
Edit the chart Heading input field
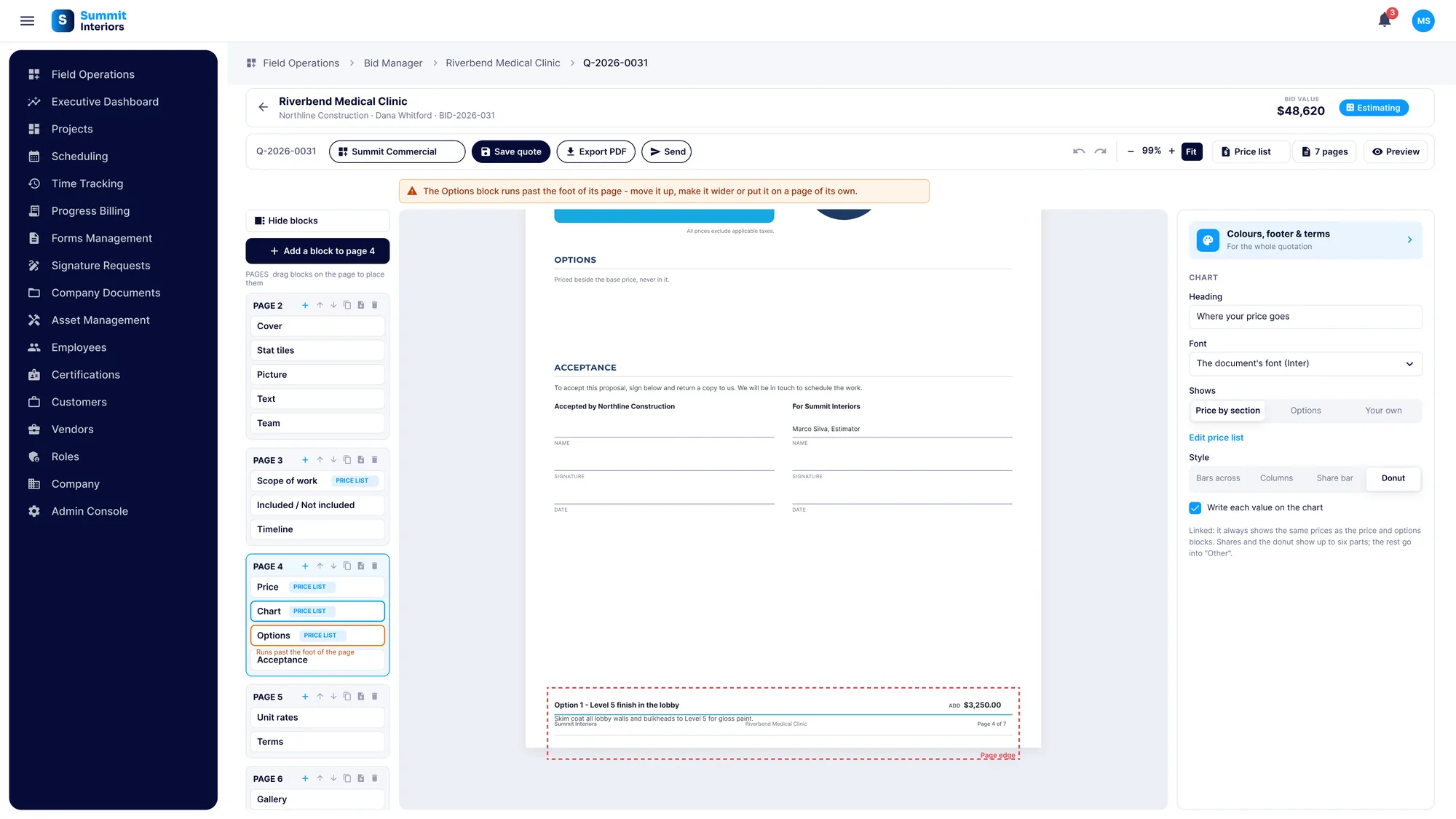tap(1305, 317)
